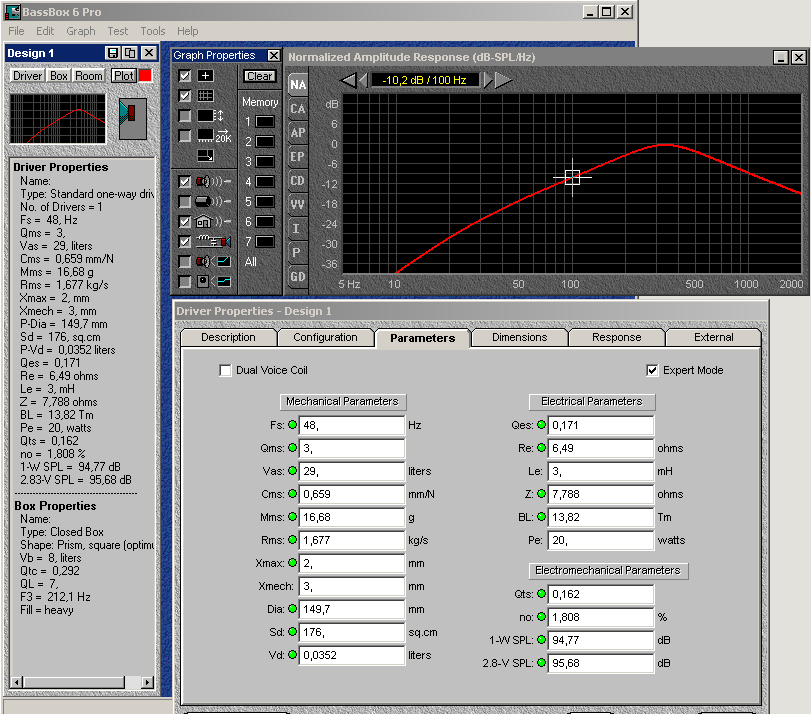This screenshot has height=714, width=811.
Task: Click the save icon in Design 1 header
Action: coord(112,52)
